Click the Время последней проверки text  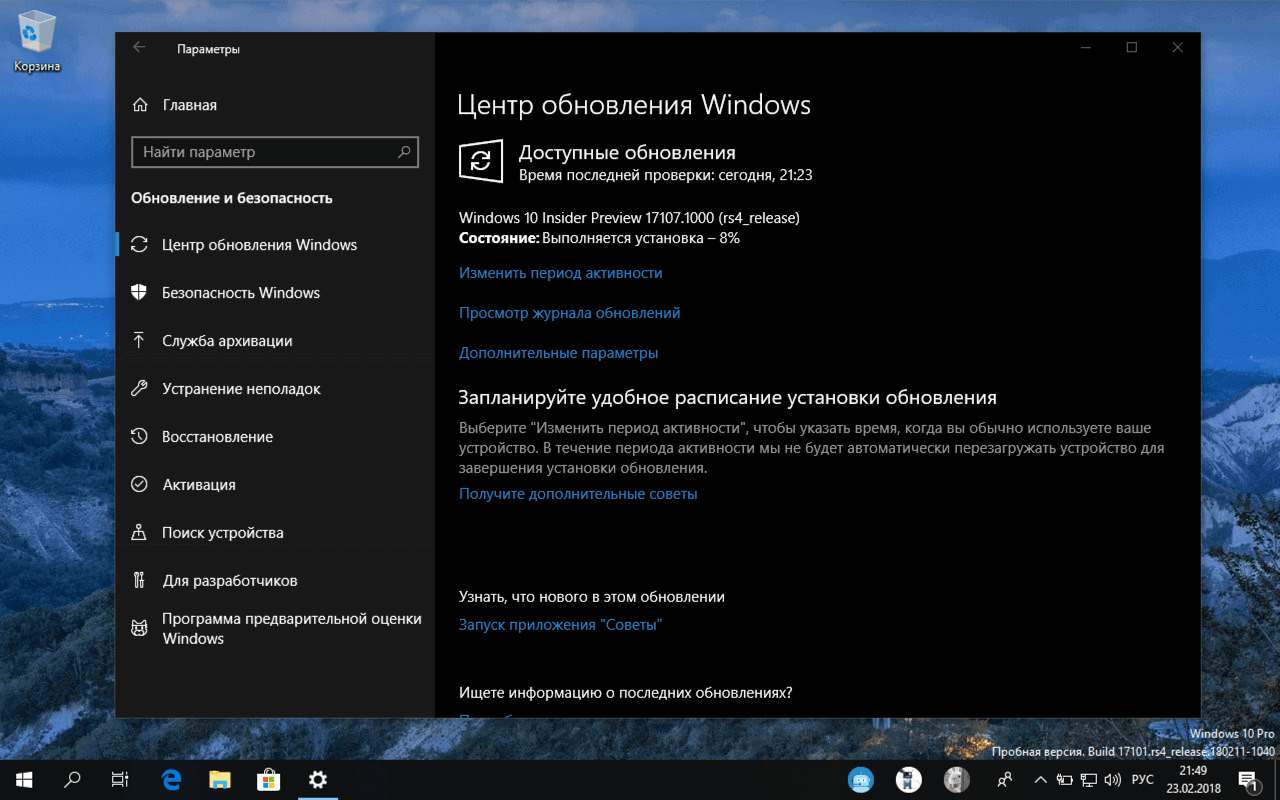[x=666, y=175]
